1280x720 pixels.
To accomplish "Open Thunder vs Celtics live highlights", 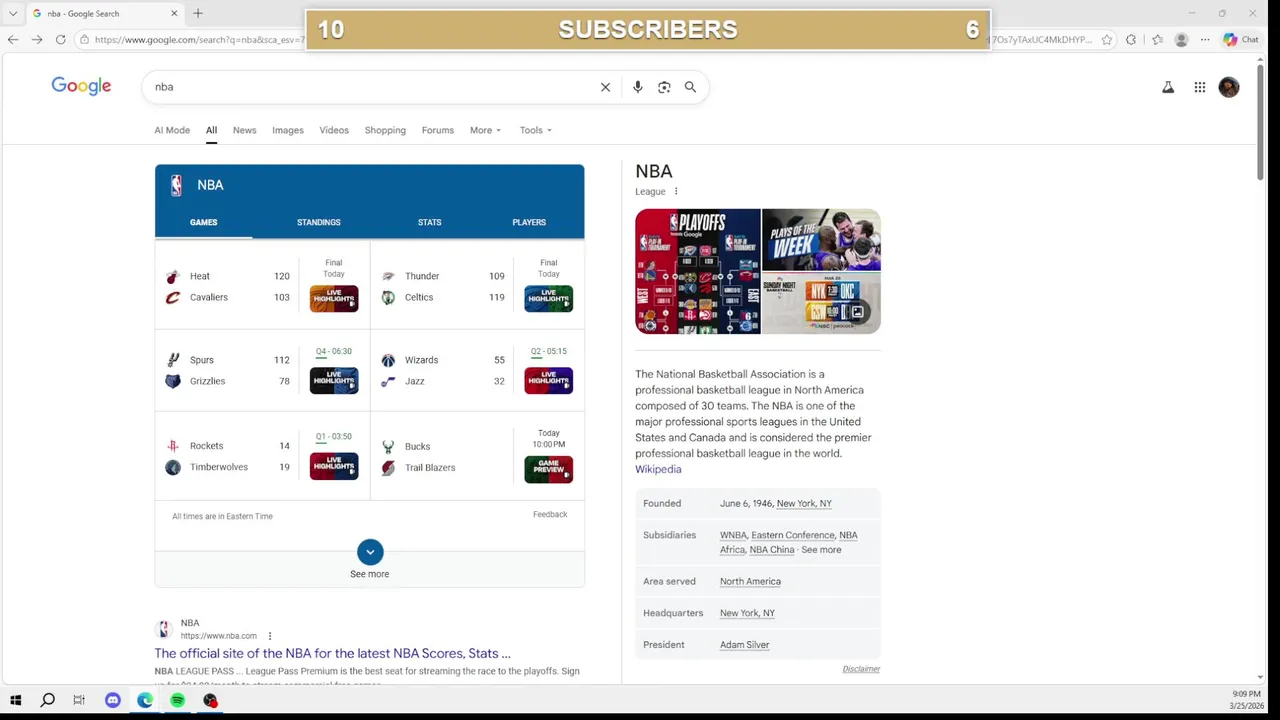I will coord(549,298).
